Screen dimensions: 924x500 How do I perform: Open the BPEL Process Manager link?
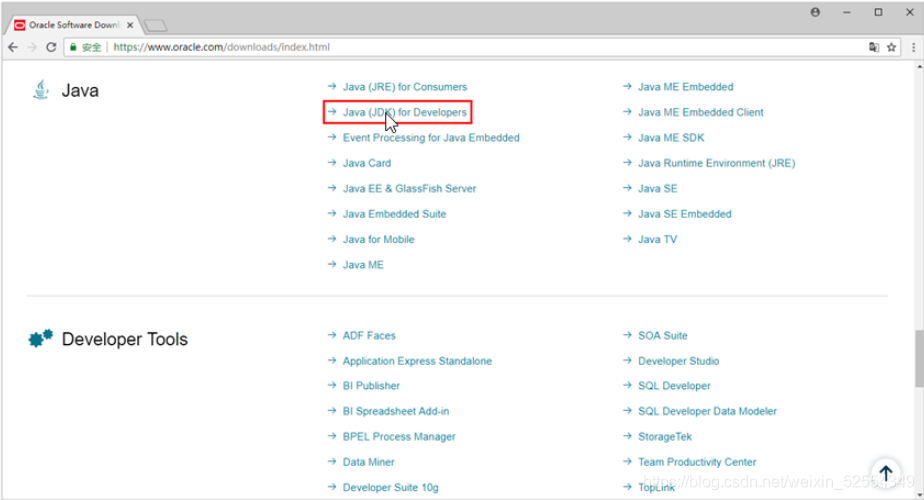399,436
